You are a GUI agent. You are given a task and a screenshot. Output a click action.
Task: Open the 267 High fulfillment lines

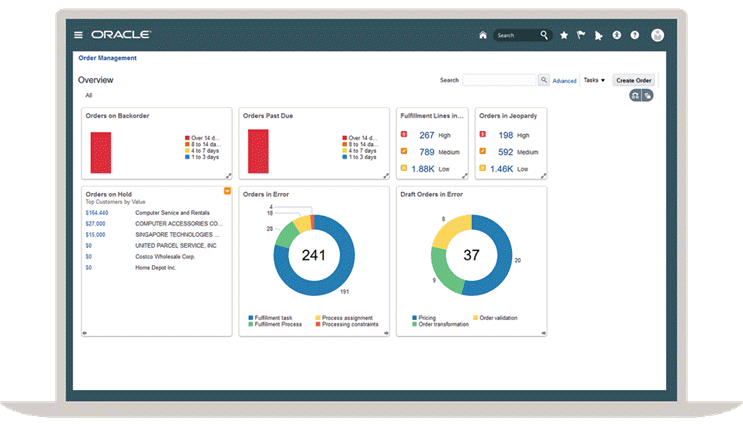pyautogui.click(x=426, y=135)
